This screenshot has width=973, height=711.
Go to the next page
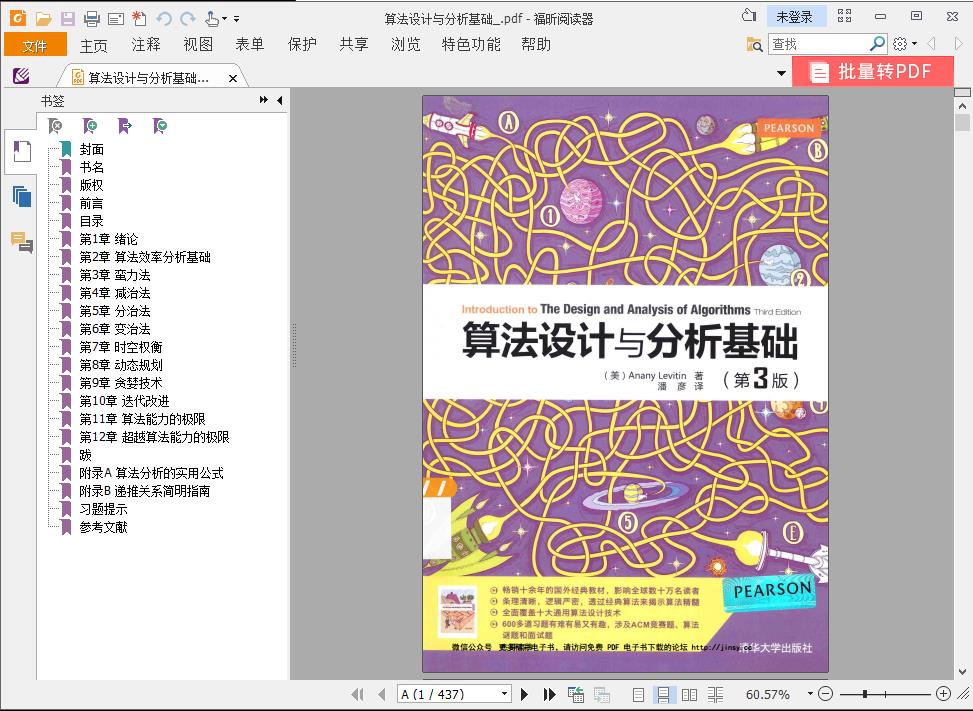524,694
